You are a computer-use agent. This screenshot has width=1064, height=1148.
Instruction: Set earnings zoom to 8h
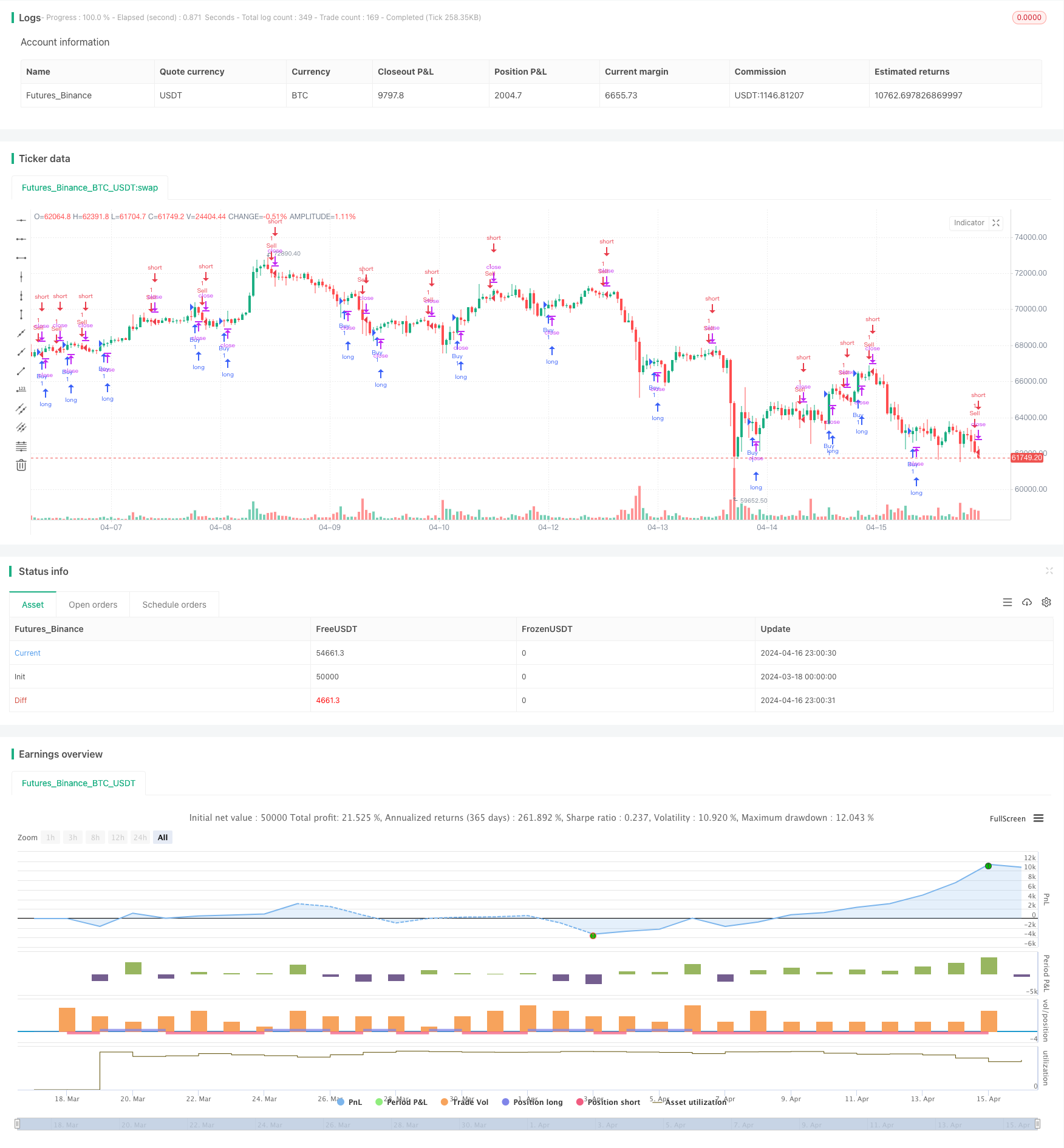tap(95, 837)
